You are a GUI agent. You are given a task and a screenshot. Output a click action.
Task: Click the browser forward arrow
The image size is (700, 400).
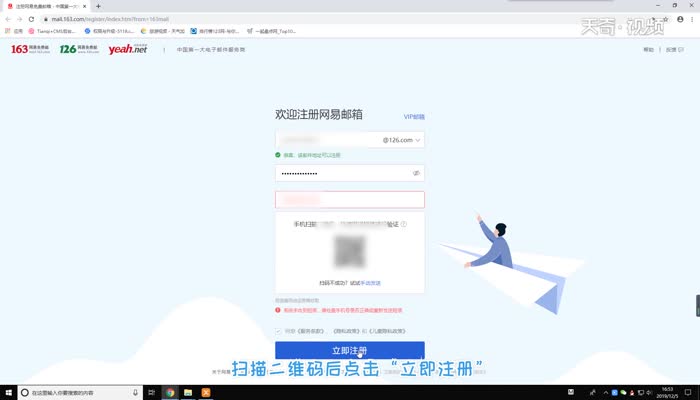pyautogui.click(x=20, y=19)
